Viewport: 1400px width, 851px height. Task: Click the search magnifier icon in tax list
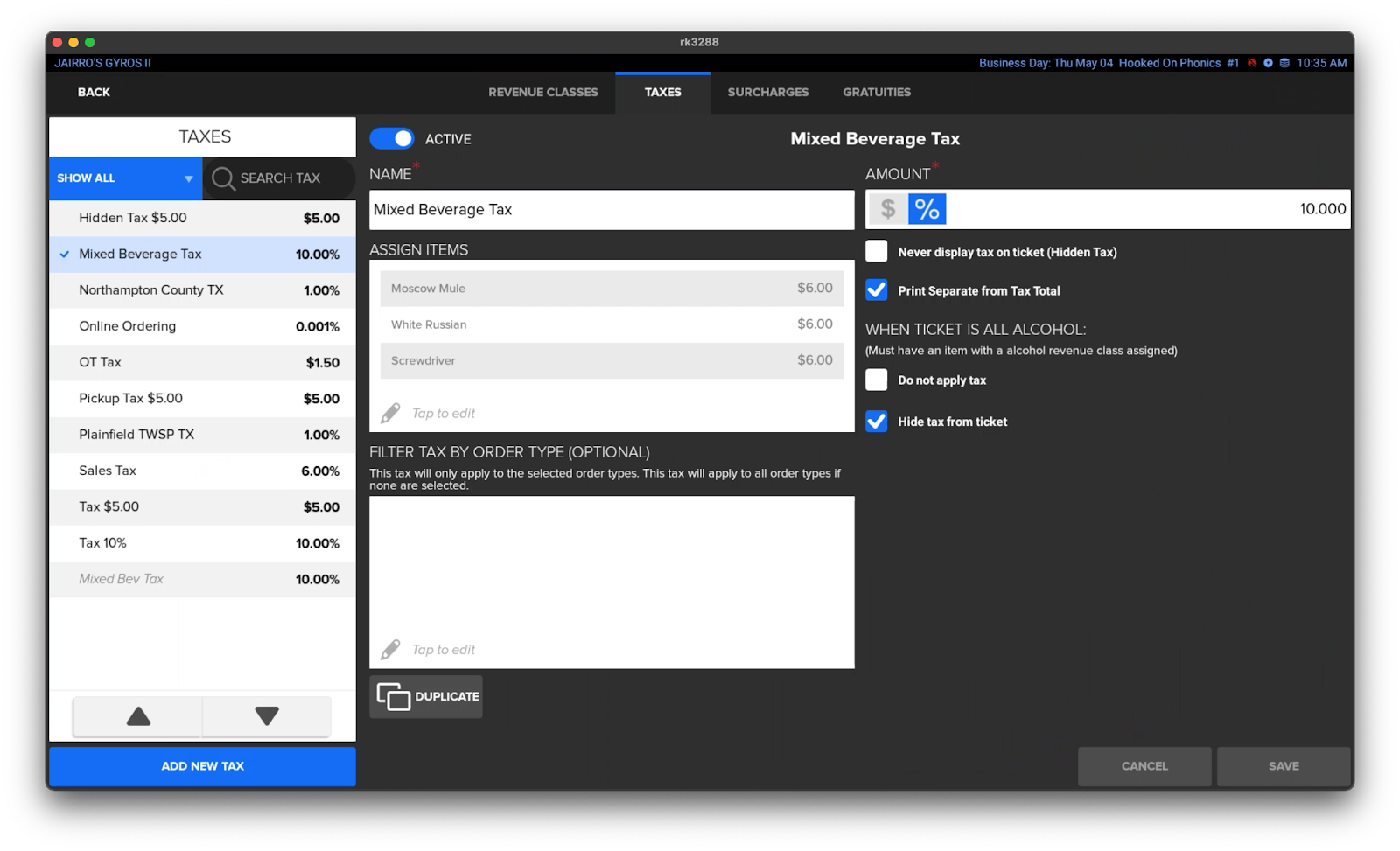[x=223, y=178]
